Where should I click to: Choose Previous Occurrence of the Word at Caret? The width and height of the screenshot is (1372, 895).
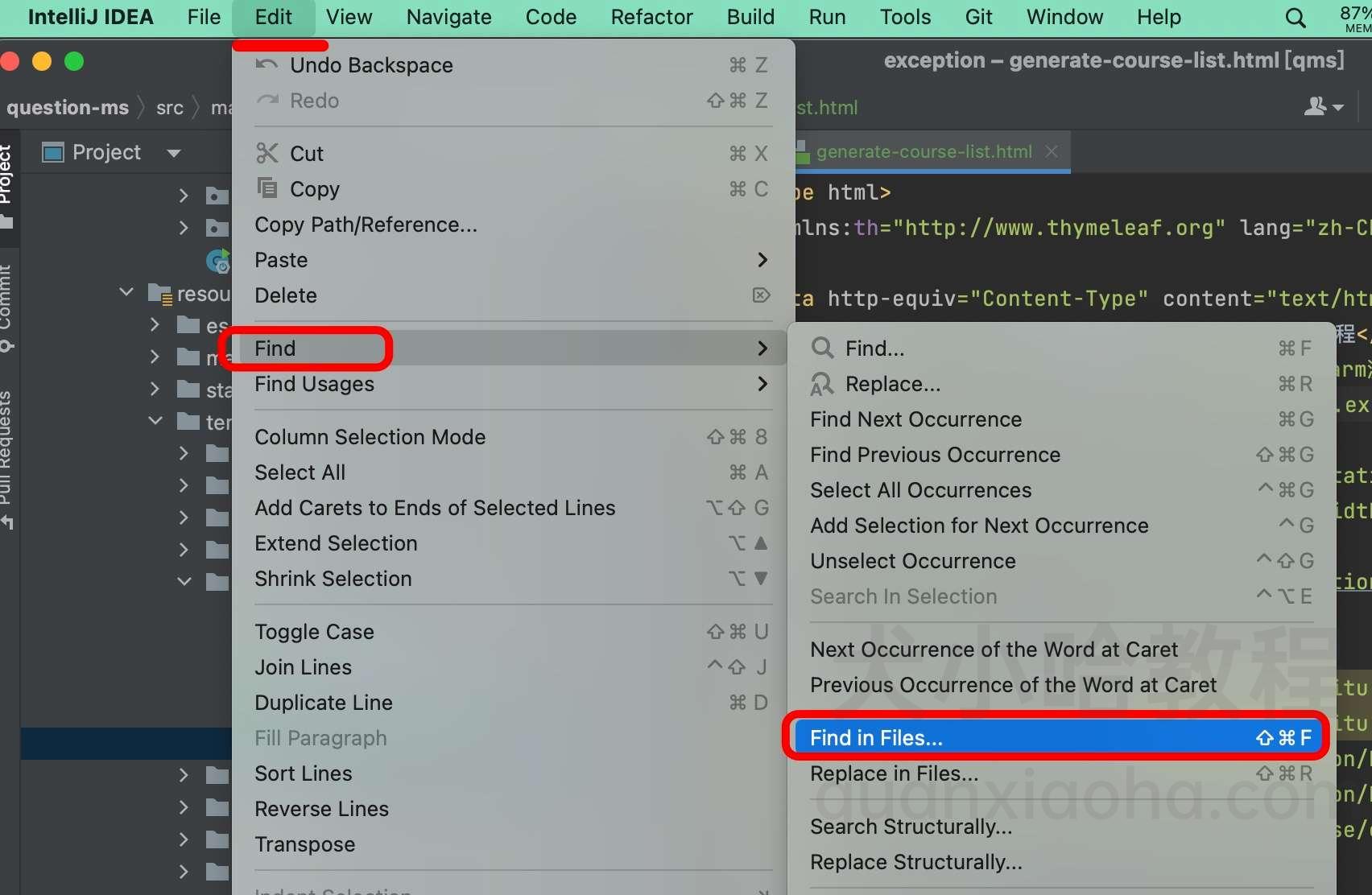tap(1061, 685)
